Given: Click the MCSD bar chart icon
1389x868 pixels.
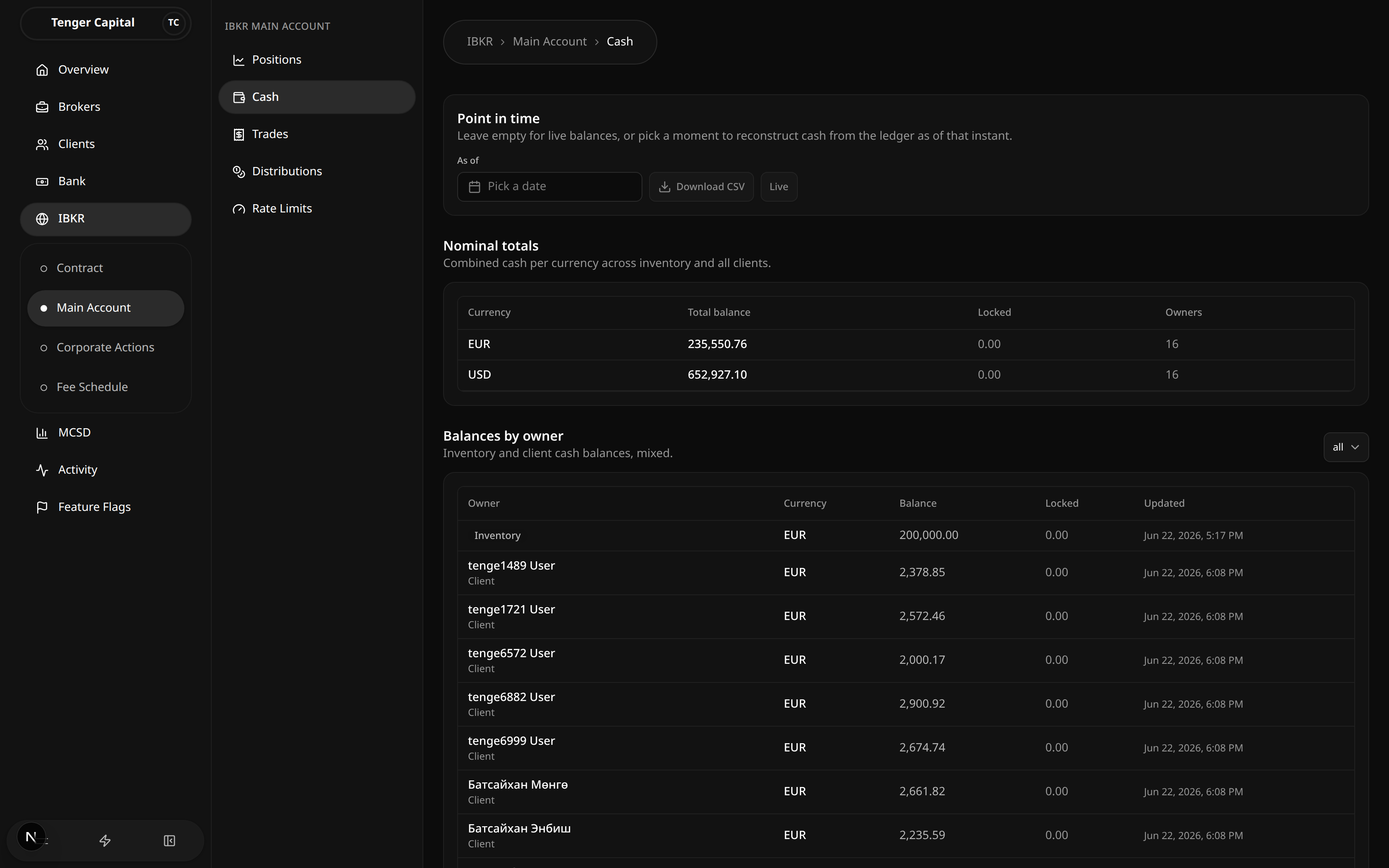Looking at the screenshot, I should 42,434.
